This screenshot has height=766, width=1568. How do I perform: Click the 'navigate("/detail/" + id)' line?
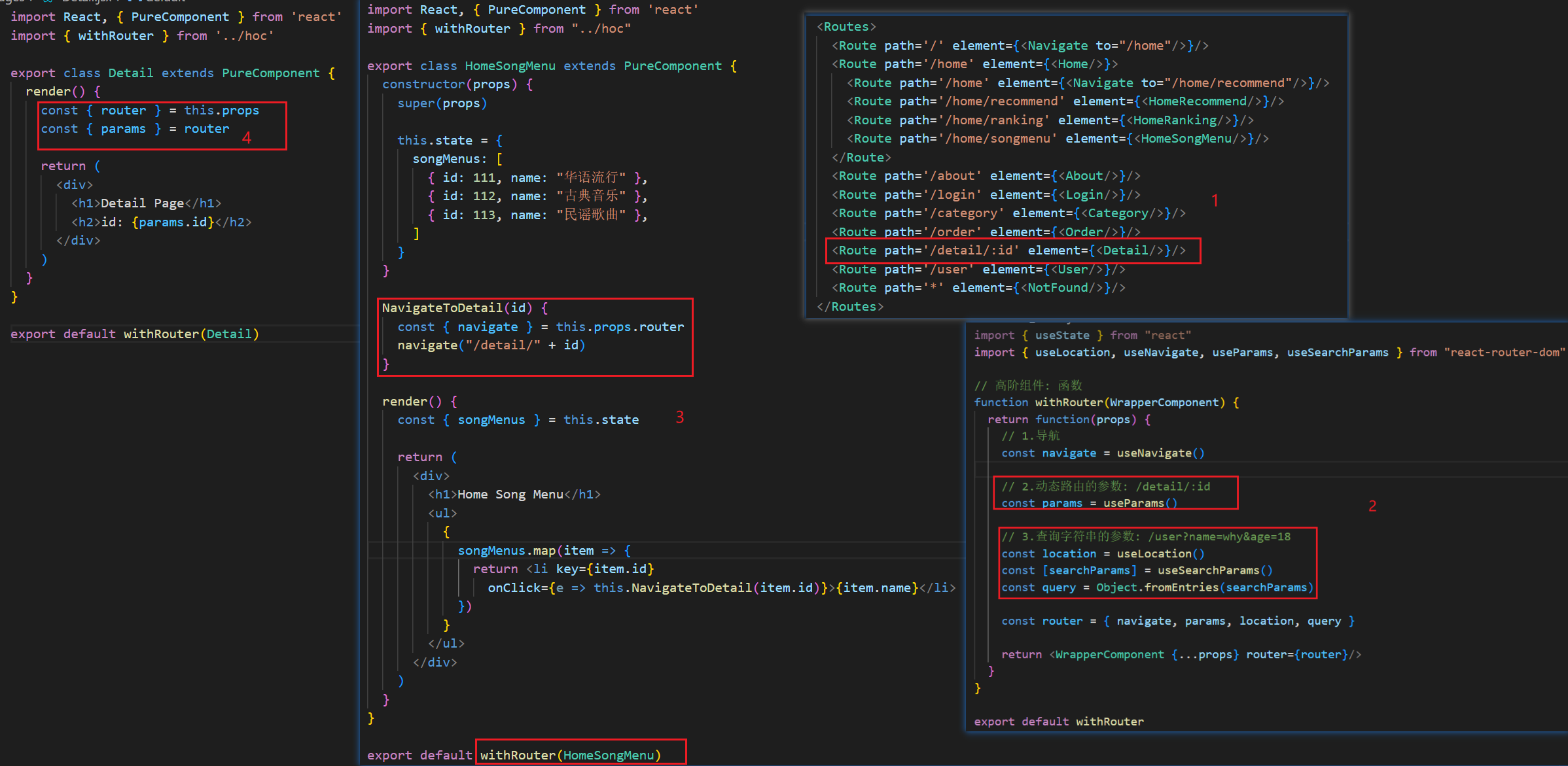[491, 345]
